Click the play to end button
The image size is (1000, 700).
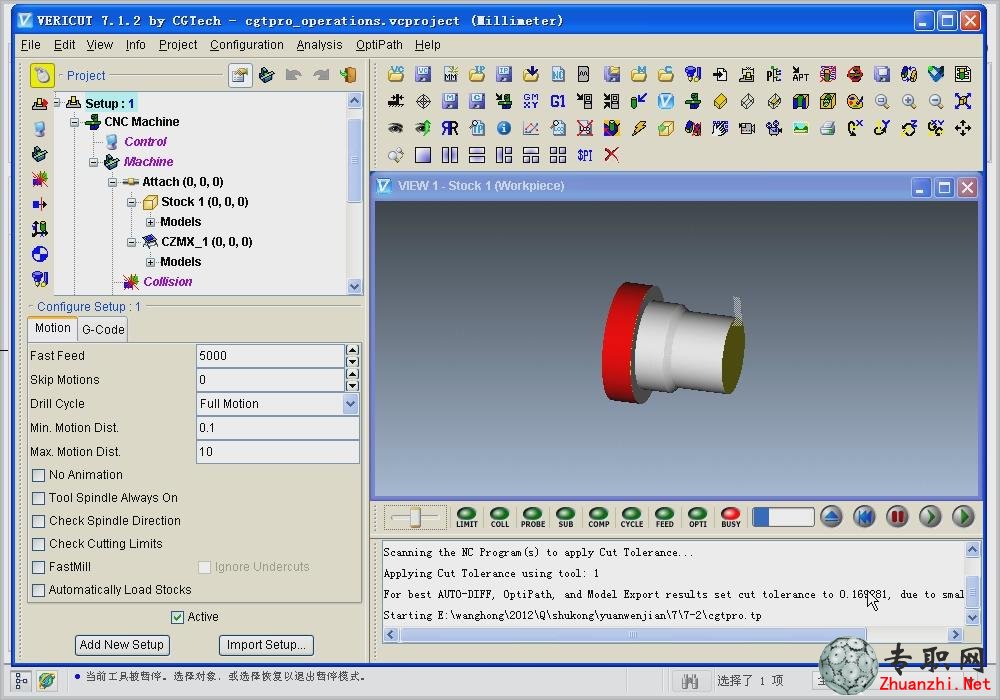coord(963,516)
